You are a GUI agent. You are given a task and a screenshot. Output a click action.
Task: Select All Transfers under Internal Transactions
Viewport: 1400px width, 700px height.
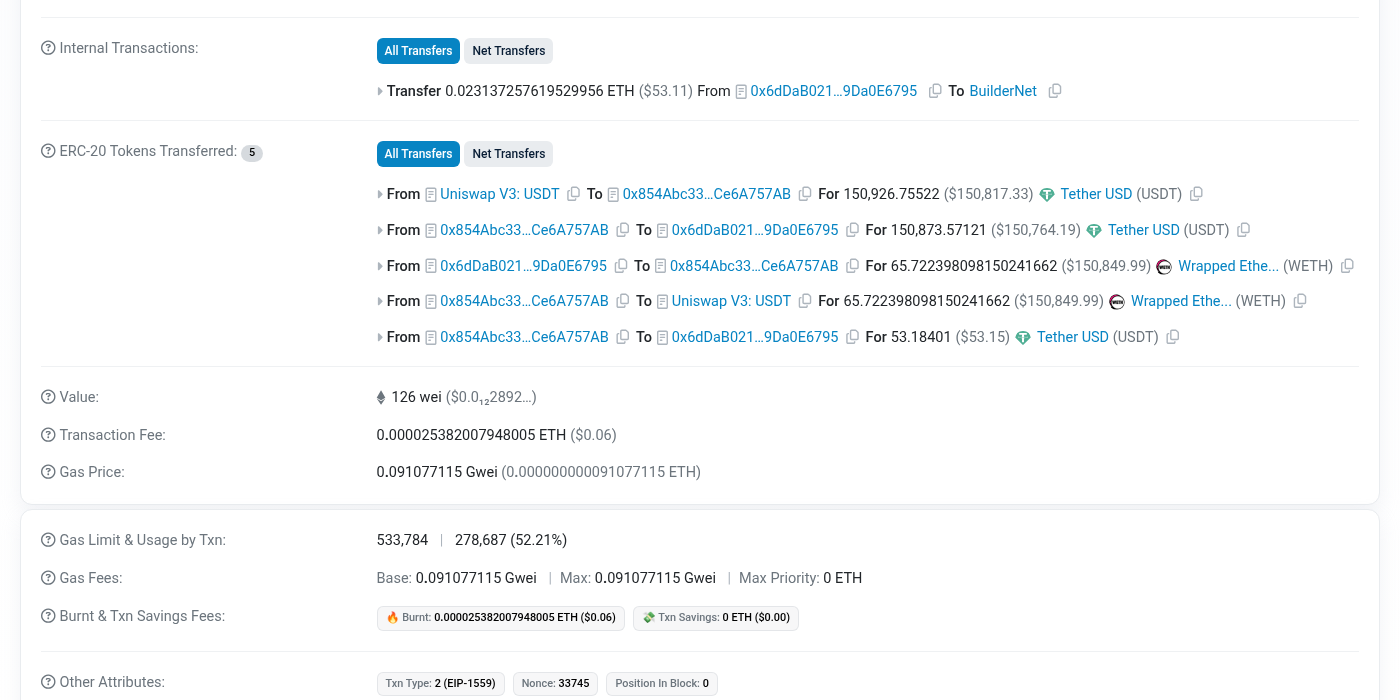418,51
